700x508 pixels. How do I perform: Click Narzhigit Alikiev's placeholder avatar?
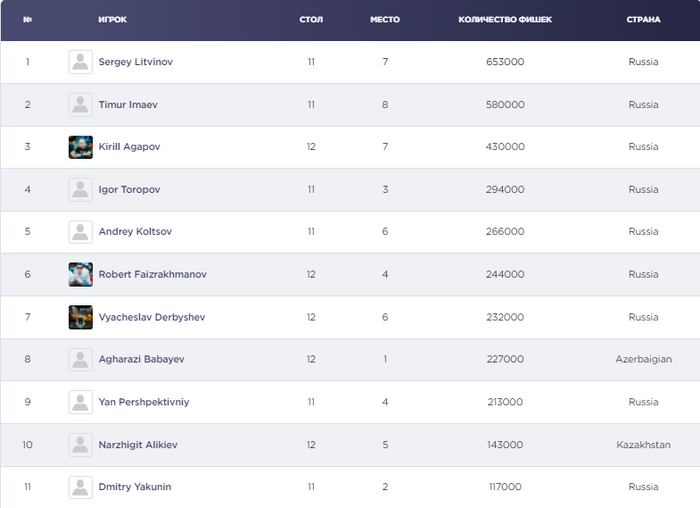point(81,444)
